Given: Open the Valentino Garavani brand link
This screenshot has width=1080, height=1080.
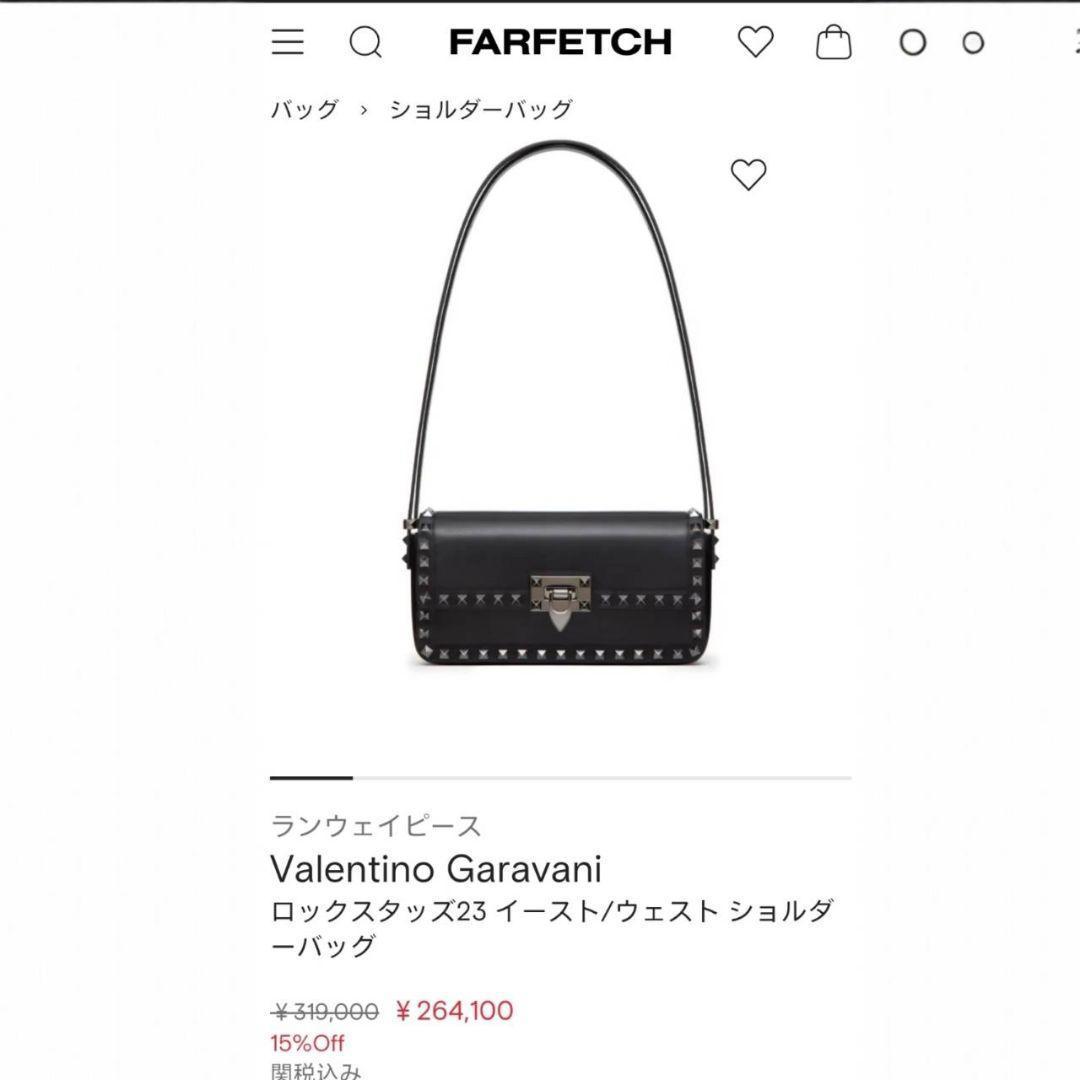Looking at the screenshot, I should point(436,869).
